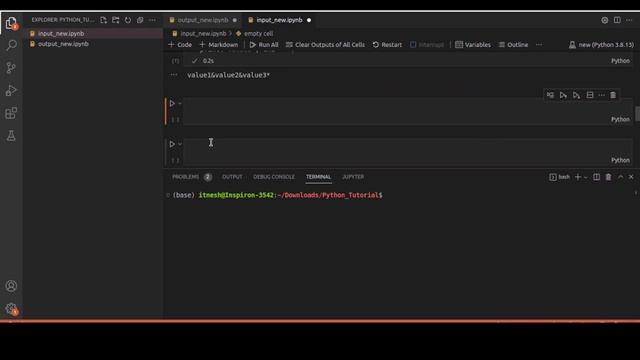Maximize the panel size chevron
Image resolution: width=640 pixels, height=360 pixels.
pyautogui.click(x=620, y=177)
